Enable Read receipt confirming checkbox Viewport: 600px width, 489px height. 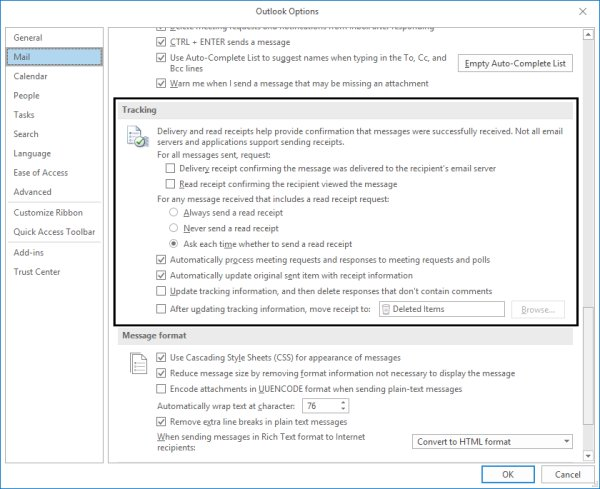pyautogui.click(x=170, y=184)
